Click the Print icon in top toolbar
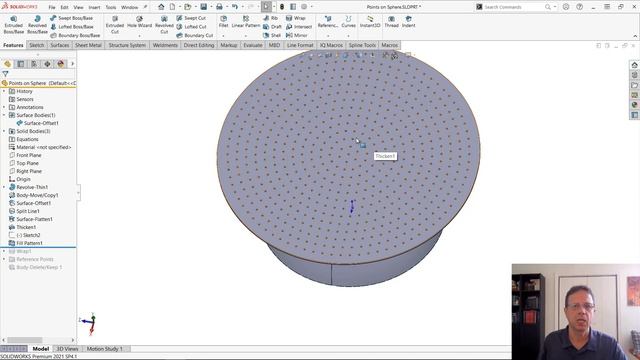Screen dimensions: 640x360 219,7
